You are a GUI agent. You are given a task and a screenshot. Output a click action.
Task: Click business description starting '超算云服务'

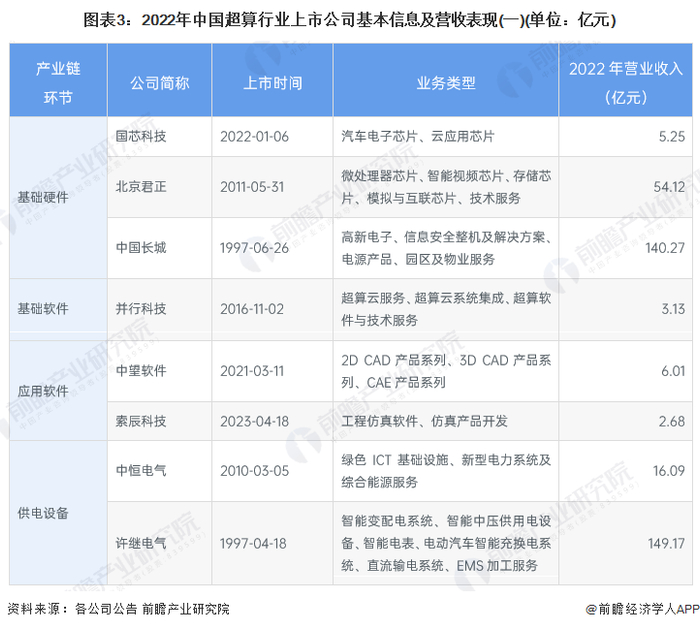pos(446,309)
